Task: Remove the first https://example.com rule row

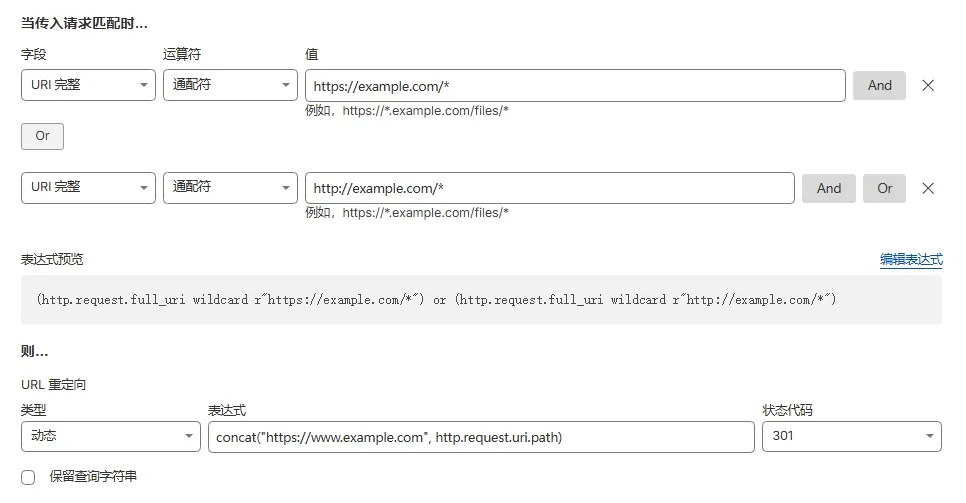Action: (927, 86)
